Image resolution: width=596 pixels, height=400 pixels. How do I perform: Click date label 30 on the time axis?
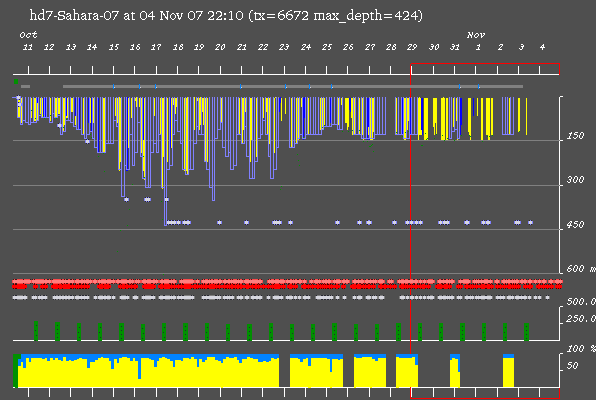[434, 47]
